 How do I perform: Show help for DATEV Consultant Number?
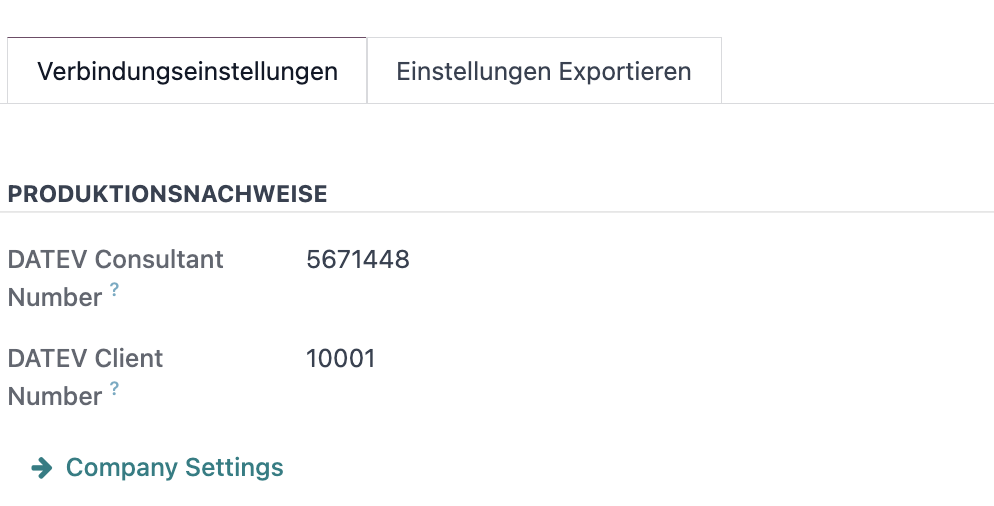point(114,289)
